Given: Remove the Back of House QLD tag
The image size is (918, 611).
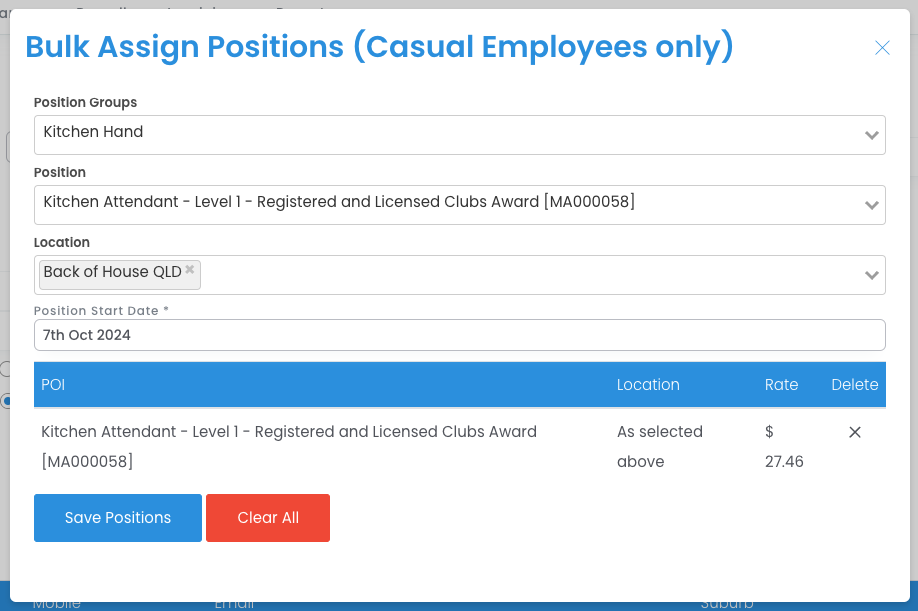Looking at the screenshot, I should point(190,269).
